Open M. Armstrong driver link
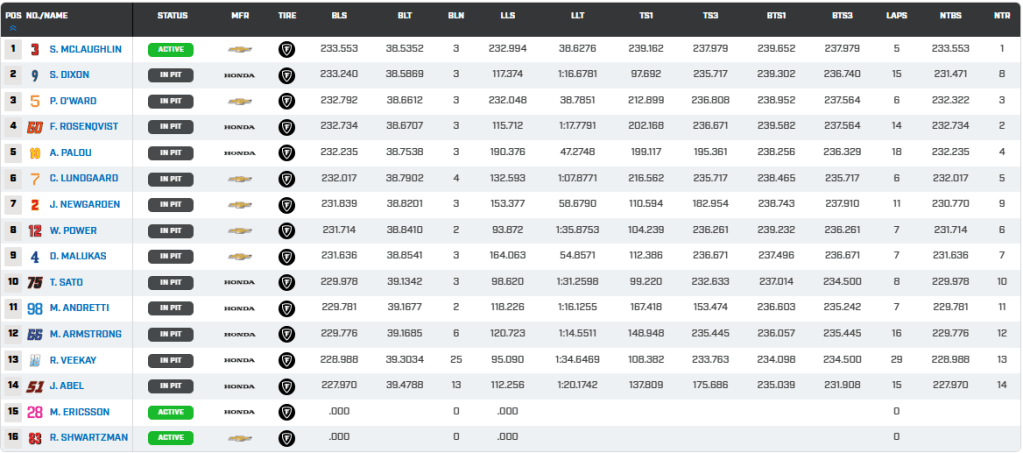 pos(85,334)
